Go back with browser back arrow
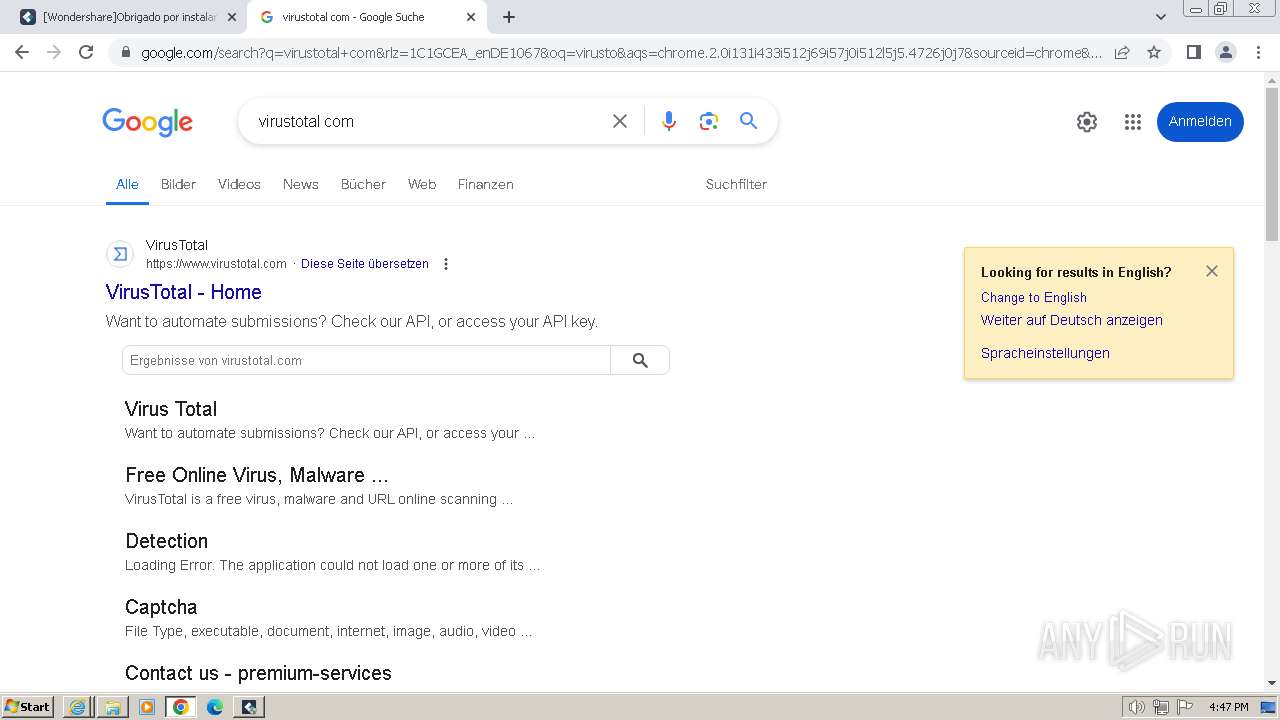 [22, 52]
